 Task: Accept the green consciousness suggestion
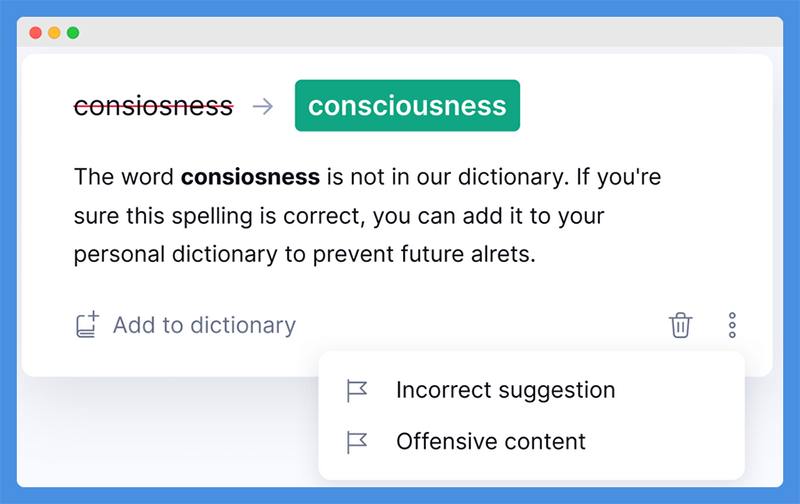[x=407, y=106]
